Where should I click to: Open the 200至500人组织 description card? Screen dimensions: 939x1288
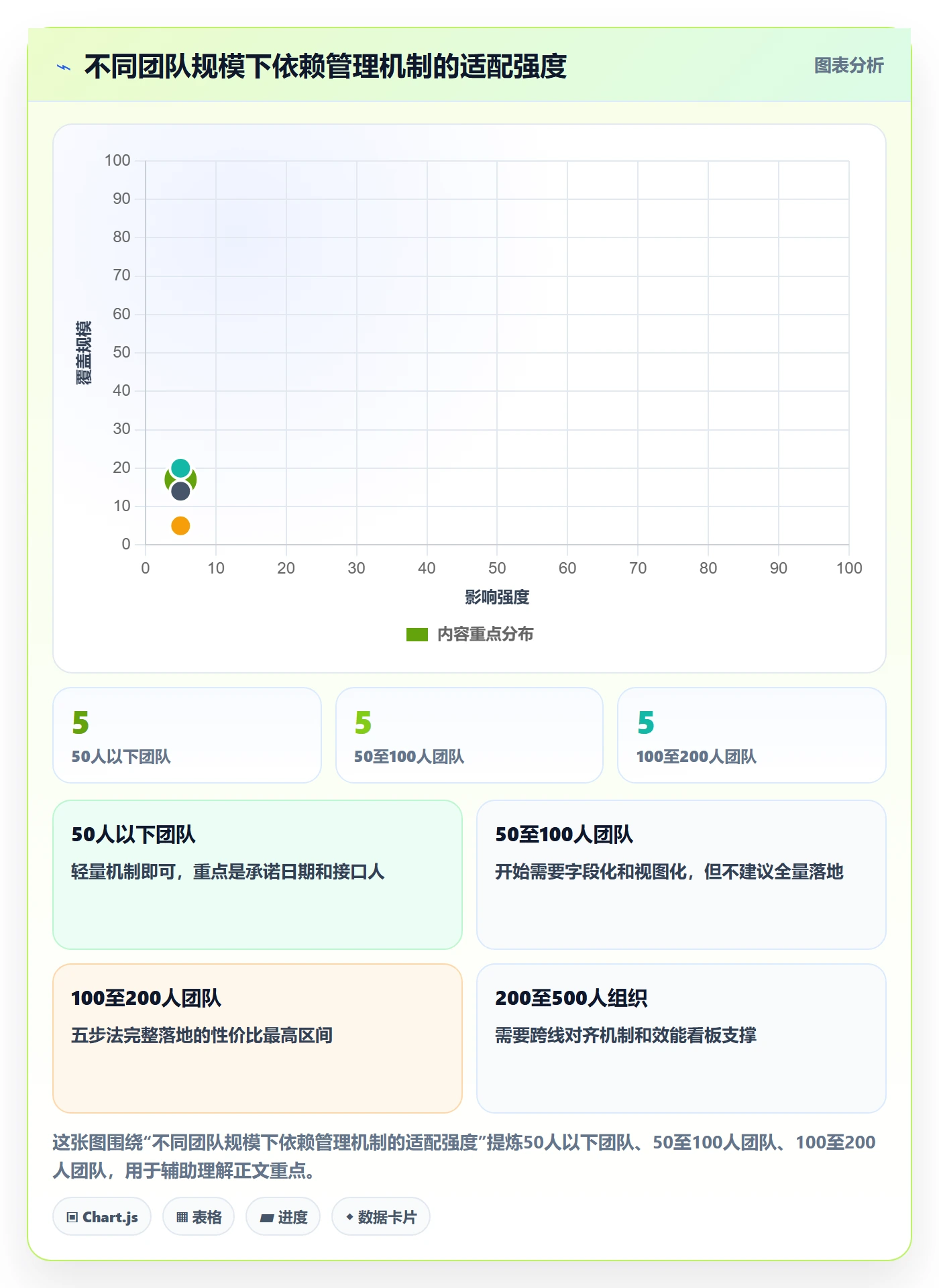click(681, 1038)
